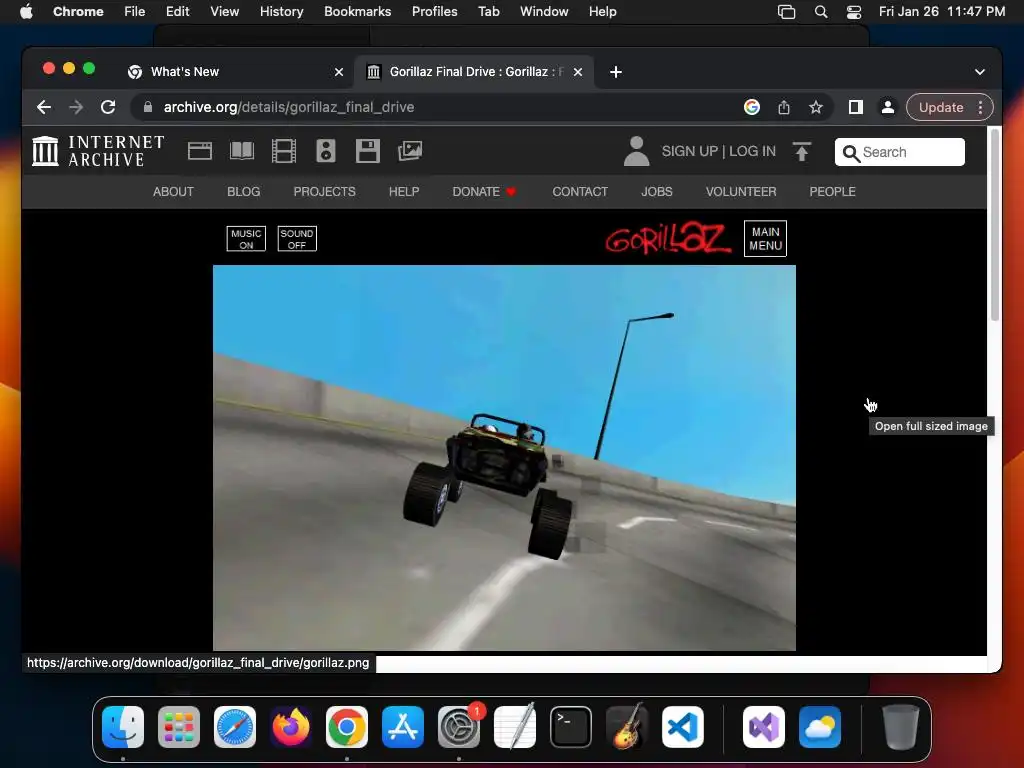The width and height of the screenshot is (1024, 768).
Task: Open the CONTACT link
Action: tap(580, 191)
